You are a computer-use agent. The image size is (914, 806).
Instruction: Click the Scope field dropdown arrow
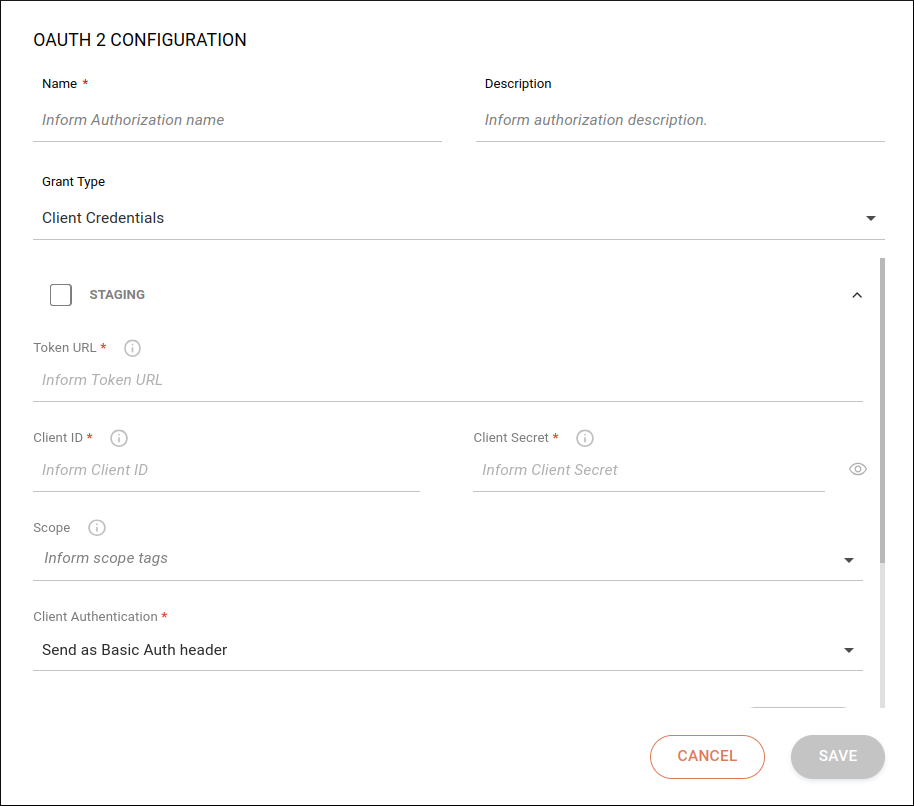(849, 560)
